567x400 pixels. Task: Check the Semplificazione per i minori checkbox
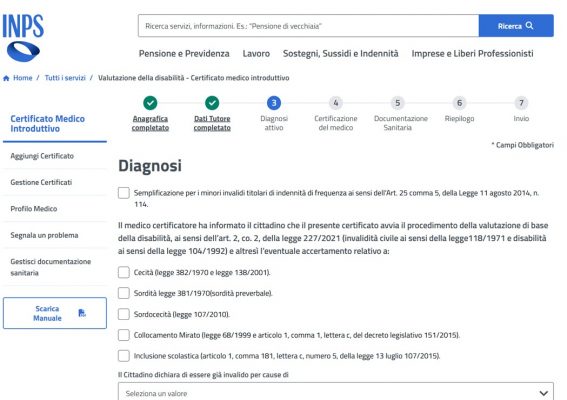click(x=124, y=193)
